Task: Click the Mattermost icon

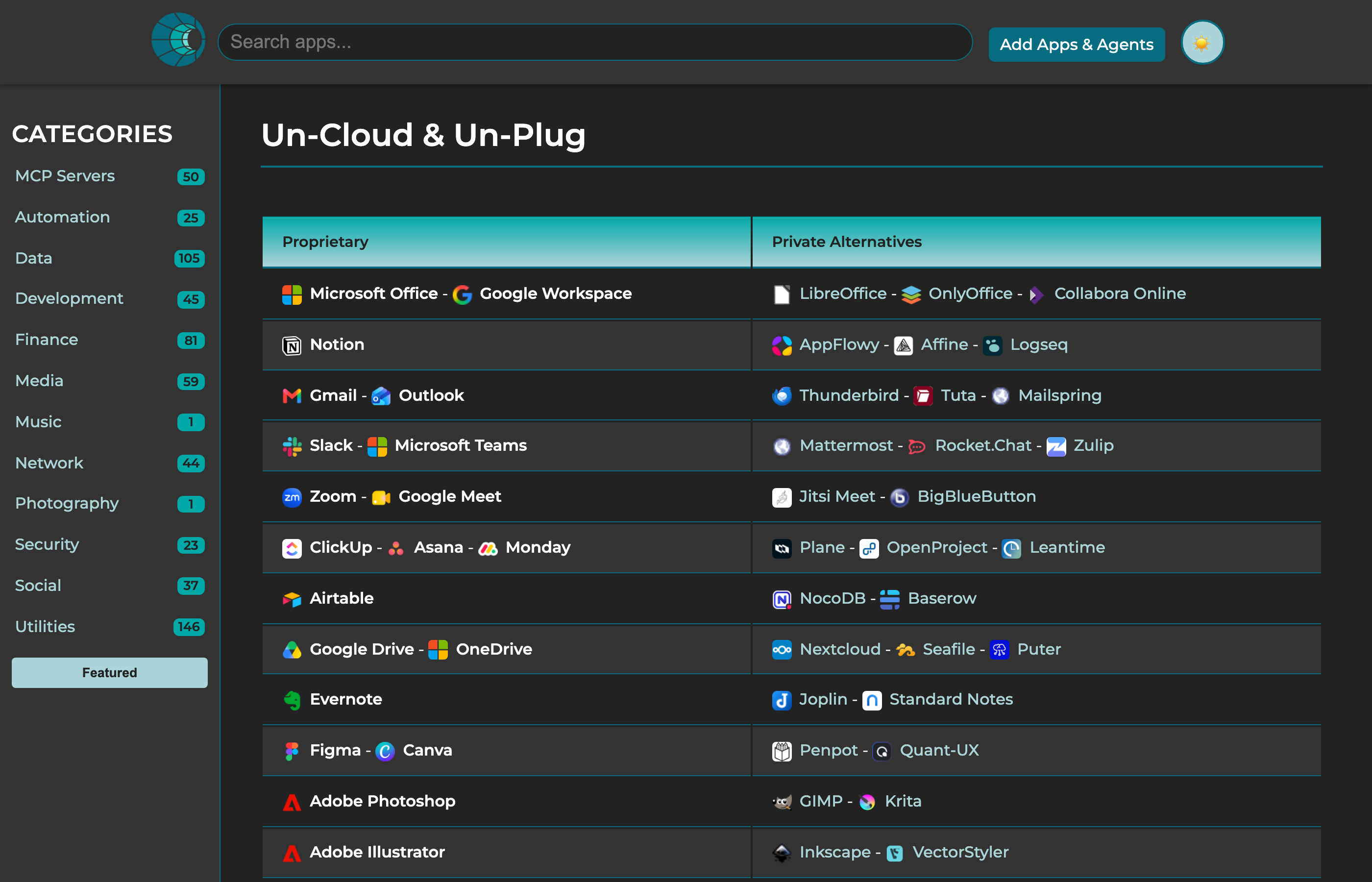Action: [782, 446]
